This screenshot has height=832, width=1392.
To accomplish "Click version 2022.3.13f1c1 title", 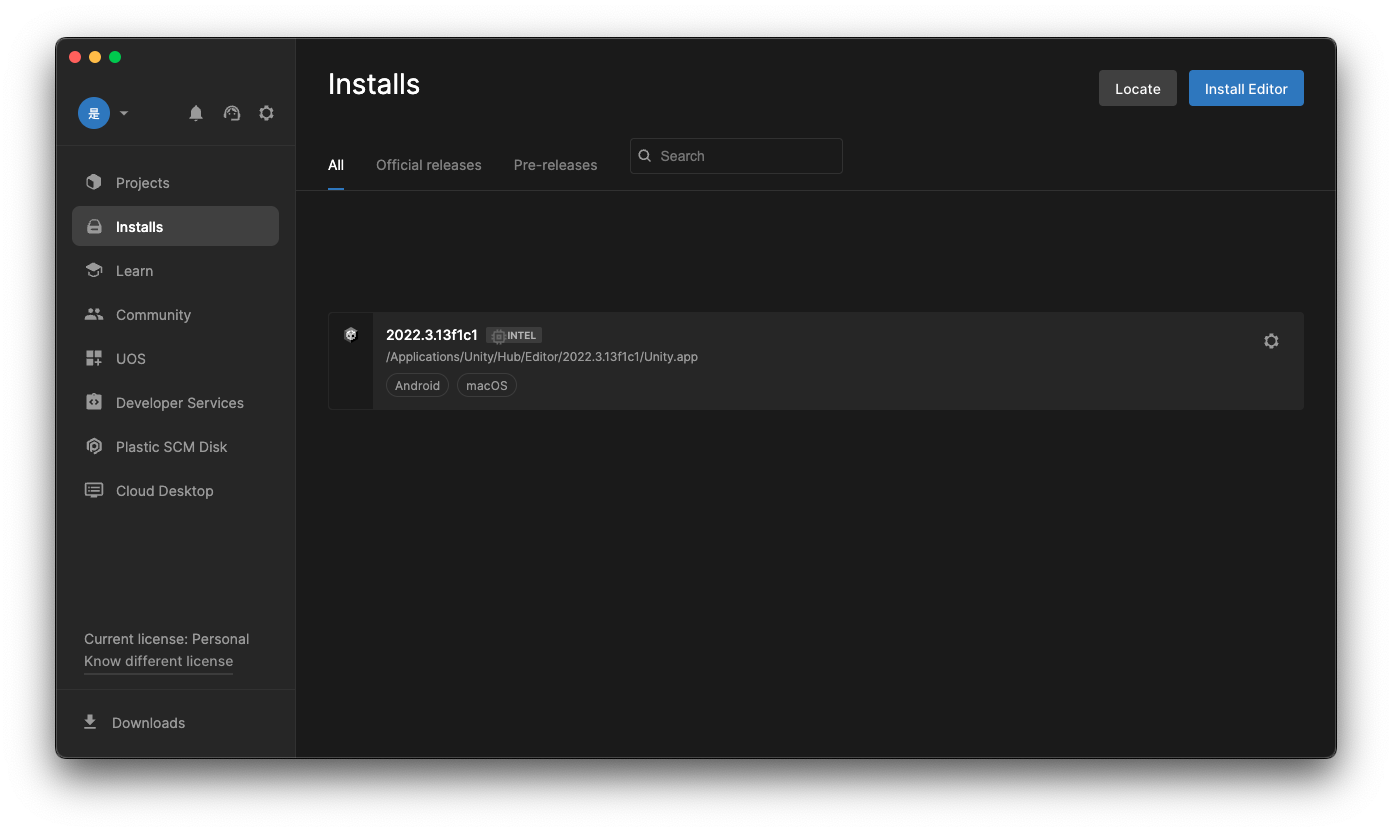I will click(x=432, y=335).
